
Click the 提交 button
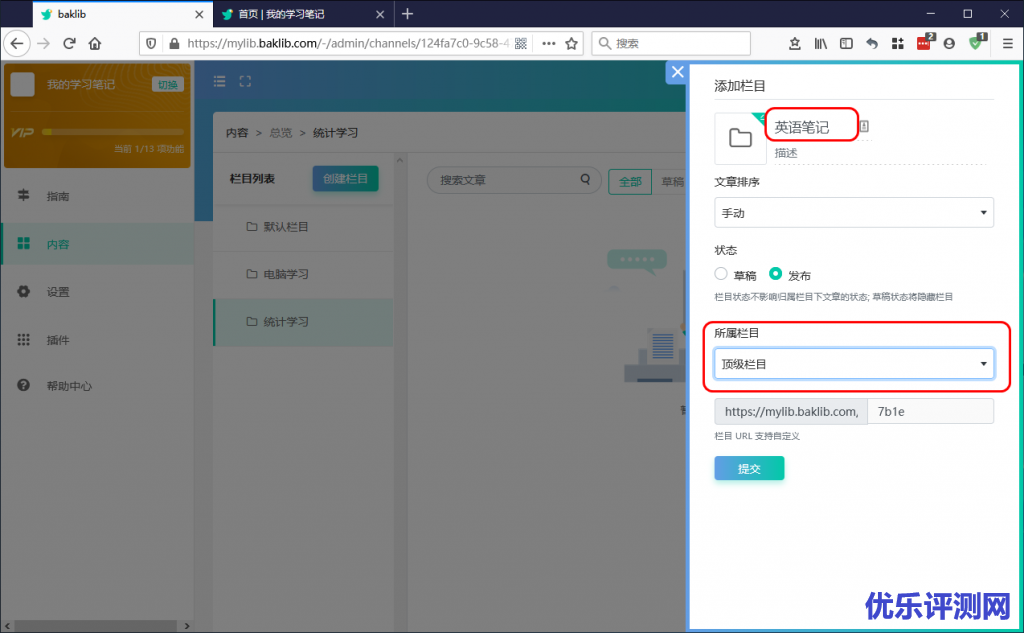(748, 468)
